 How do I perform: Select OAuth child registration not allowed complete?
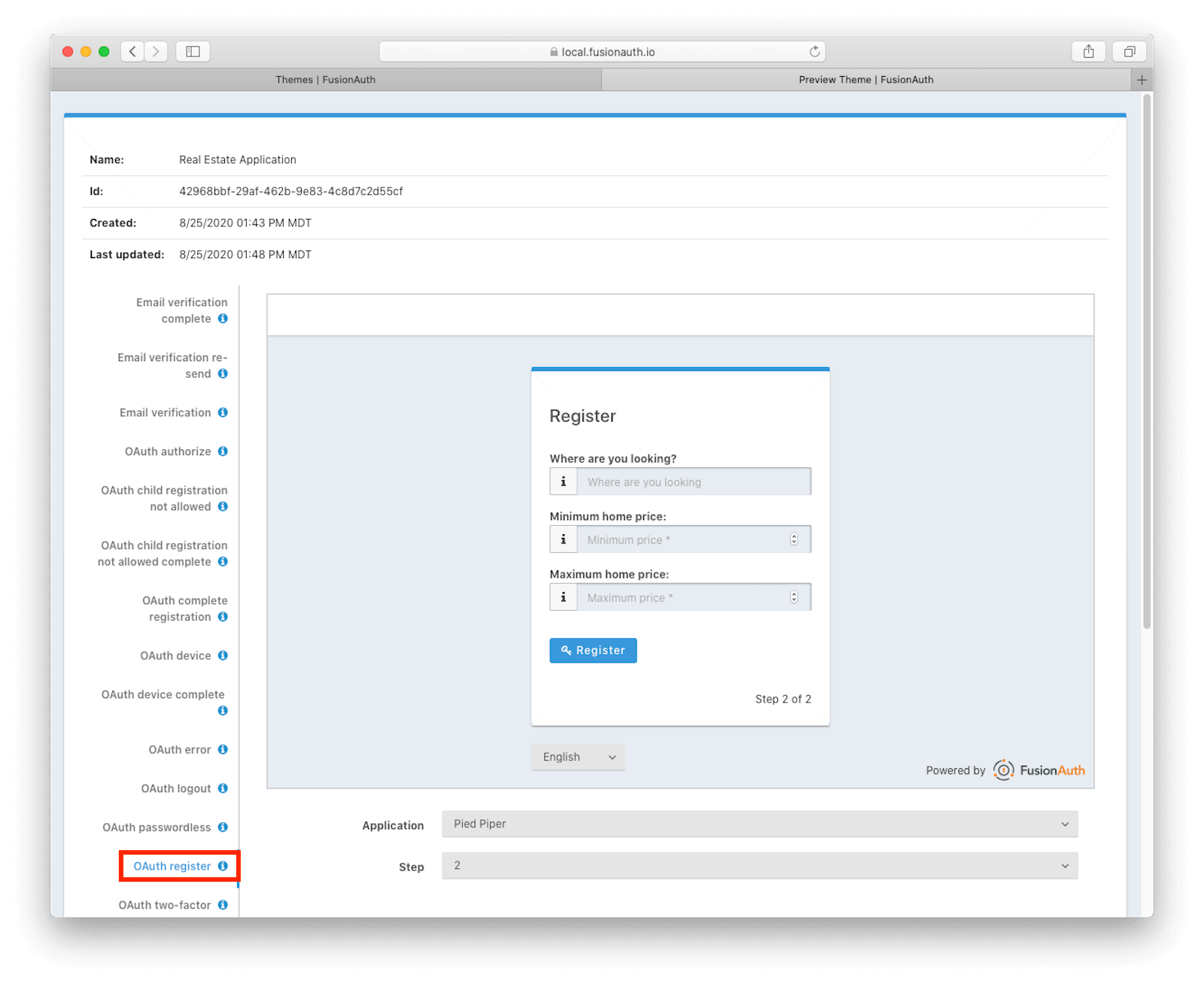pos(163,553)
